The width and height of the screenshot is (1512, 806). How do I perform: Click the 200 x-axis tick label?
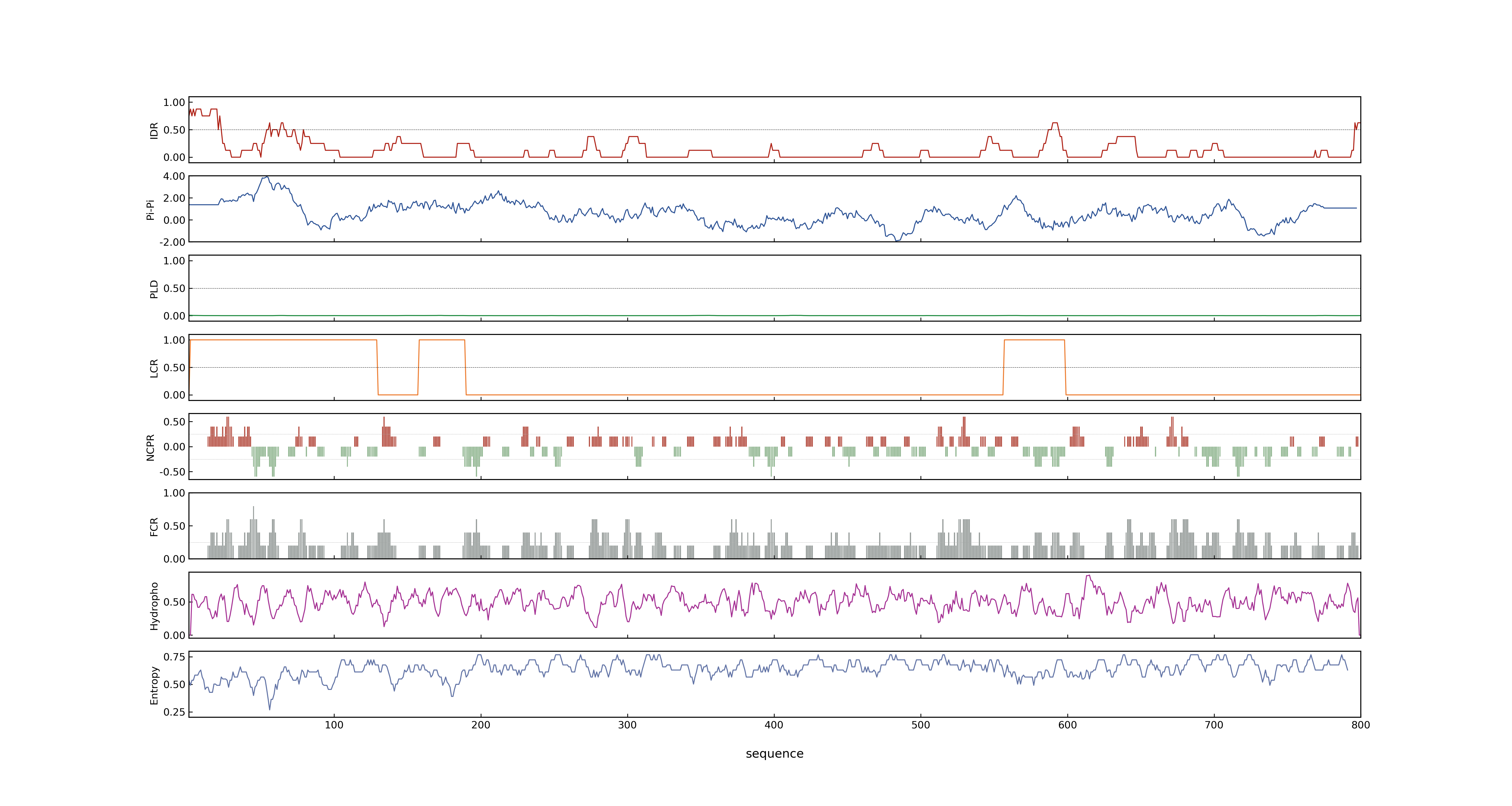click(x=481, y=725)
